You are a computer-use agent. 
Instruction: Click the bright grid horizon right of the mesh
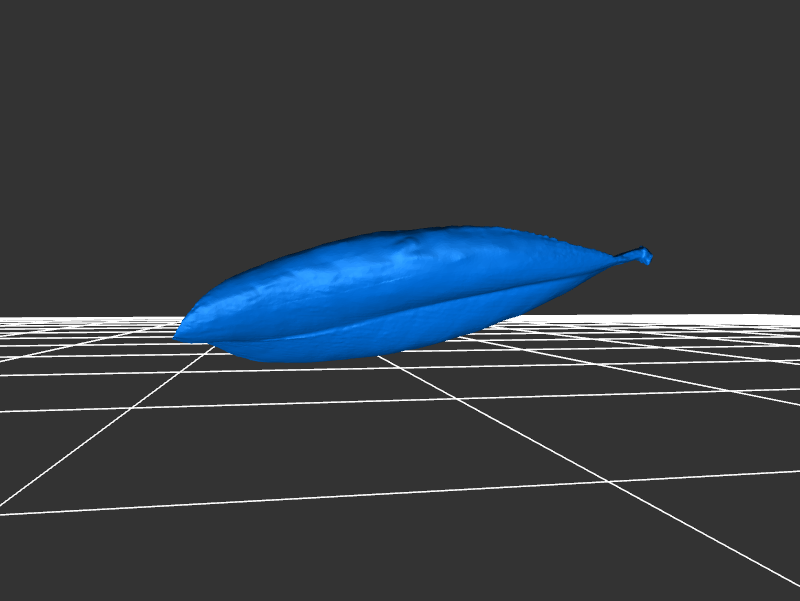coord(720,318)
